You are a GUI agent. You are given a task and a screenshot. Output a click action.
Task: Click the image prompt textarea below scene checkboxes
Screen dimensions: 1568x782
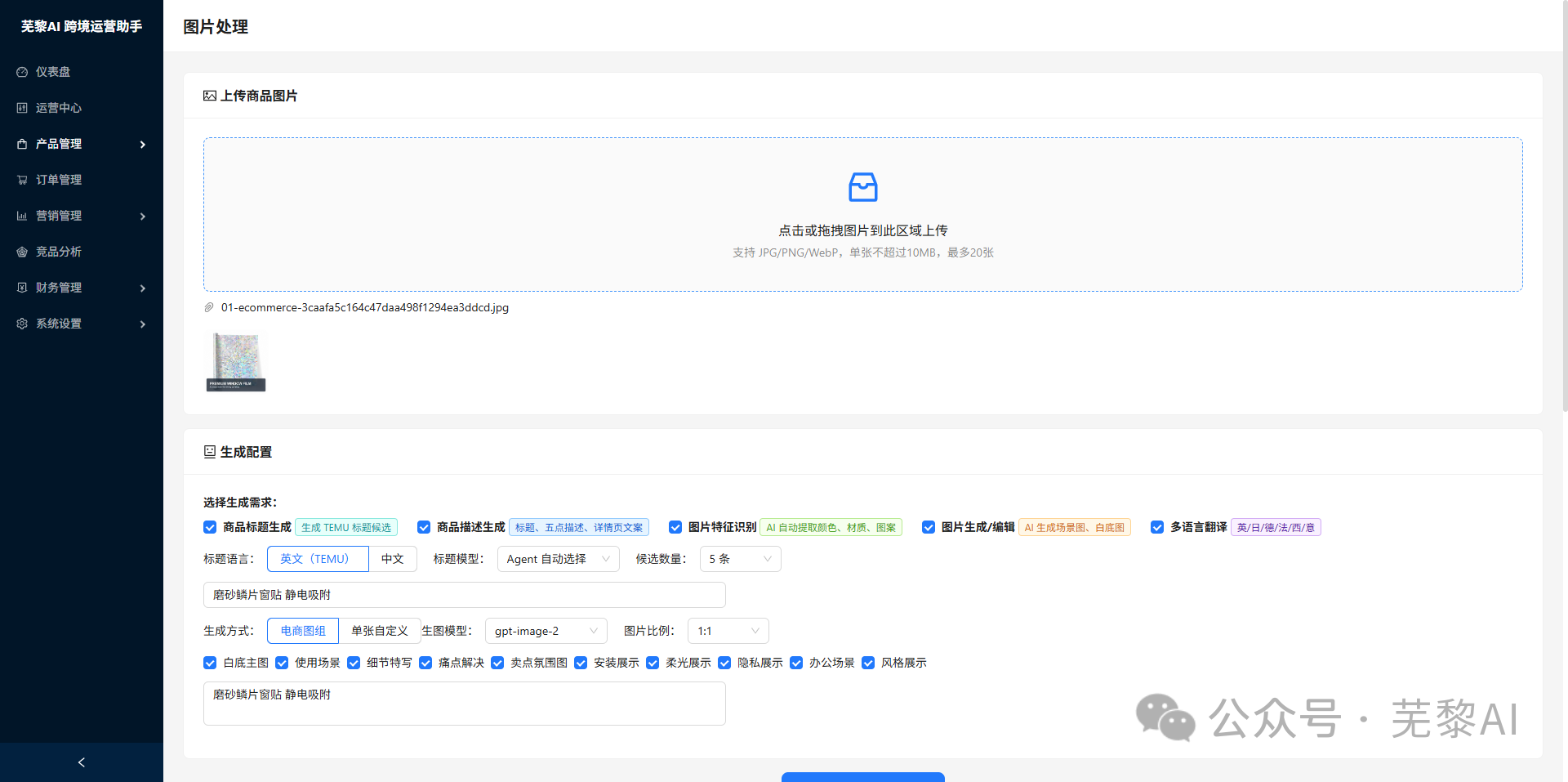(x=465, y=704)
